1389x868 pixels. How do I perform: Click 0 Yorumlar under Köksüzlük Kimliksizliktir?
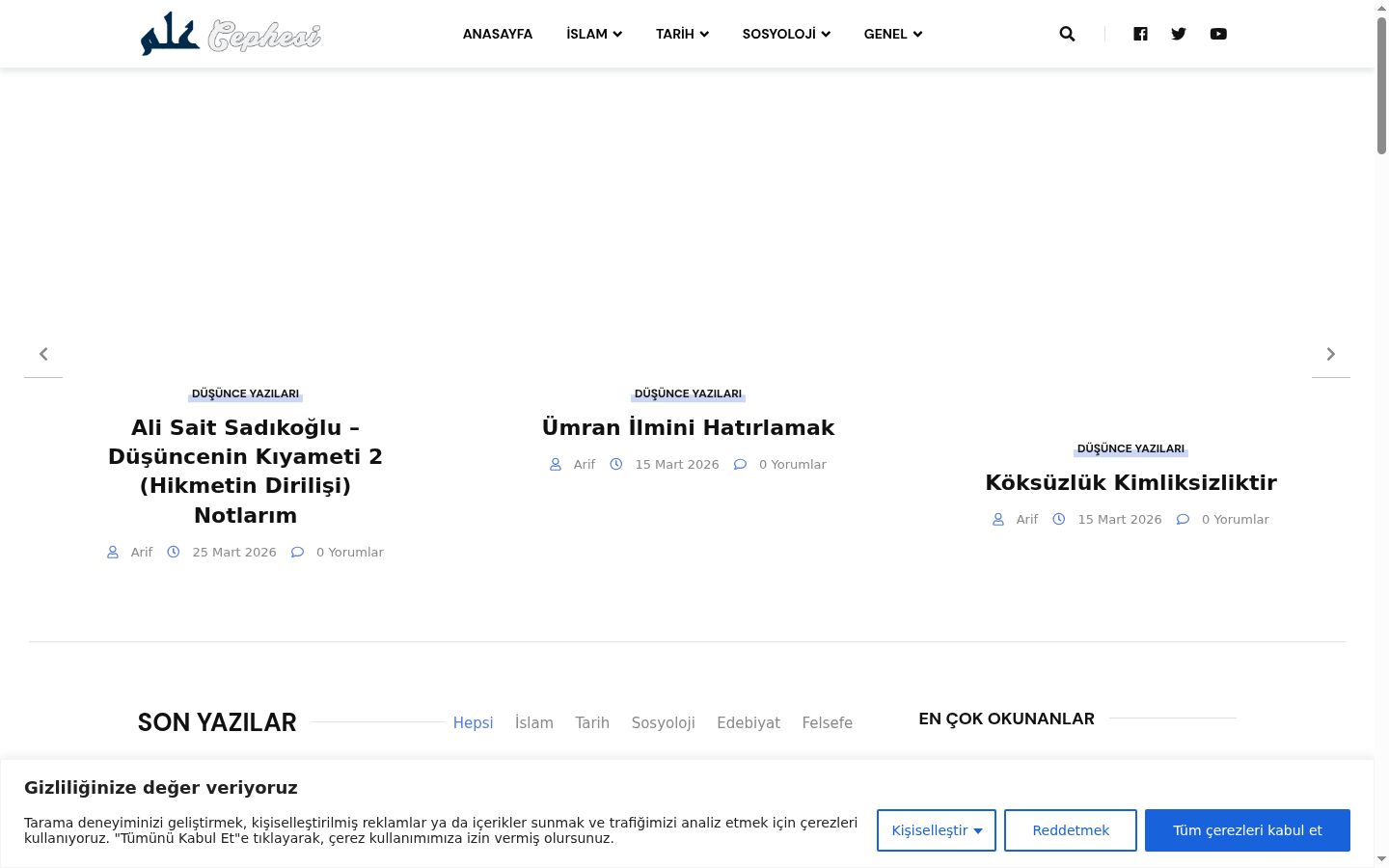click(x=1236, y=519)
